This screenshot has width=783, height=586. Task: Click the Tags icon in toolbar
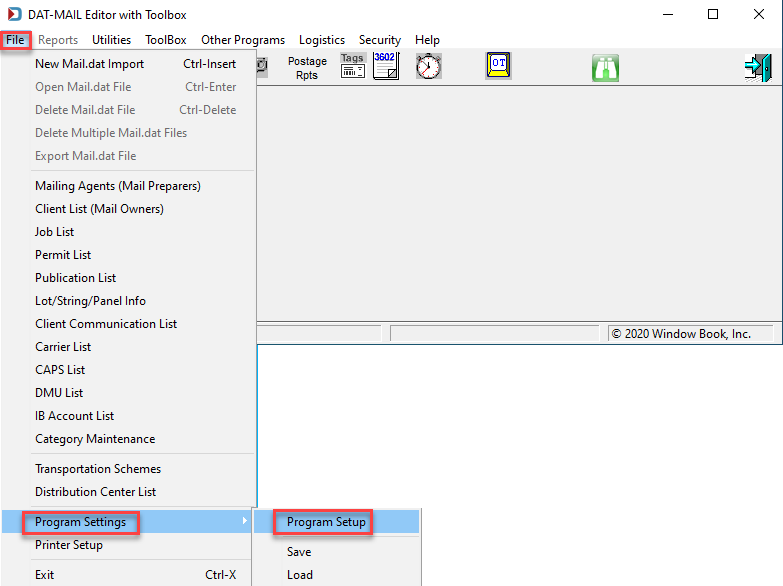(x=353, y=65)
